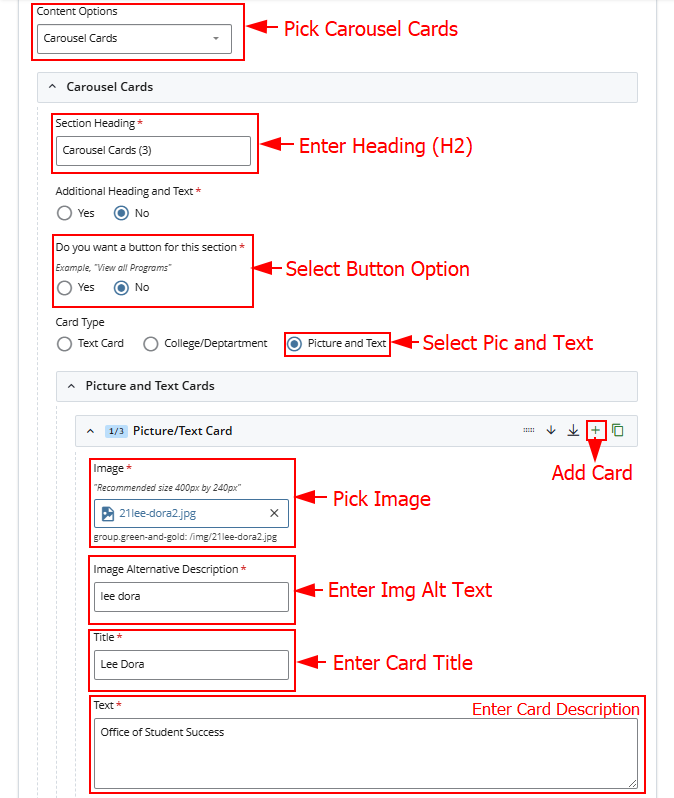Move card to bottom icon
This screenshot has height=798, width=674.
pos(573,430)
